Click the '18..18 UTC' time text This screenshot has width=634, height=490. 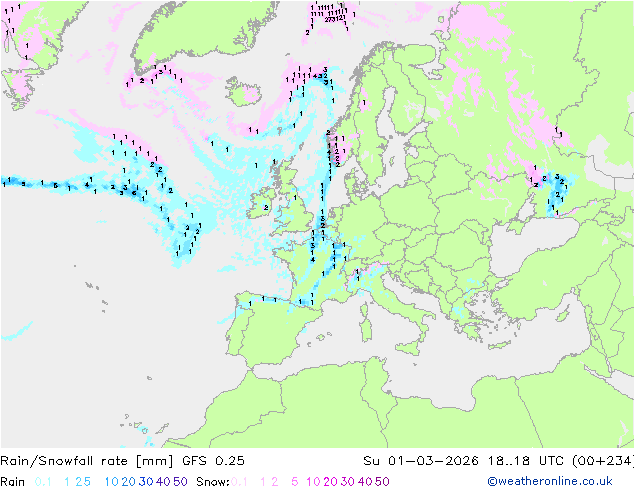(x=525, y=461)
